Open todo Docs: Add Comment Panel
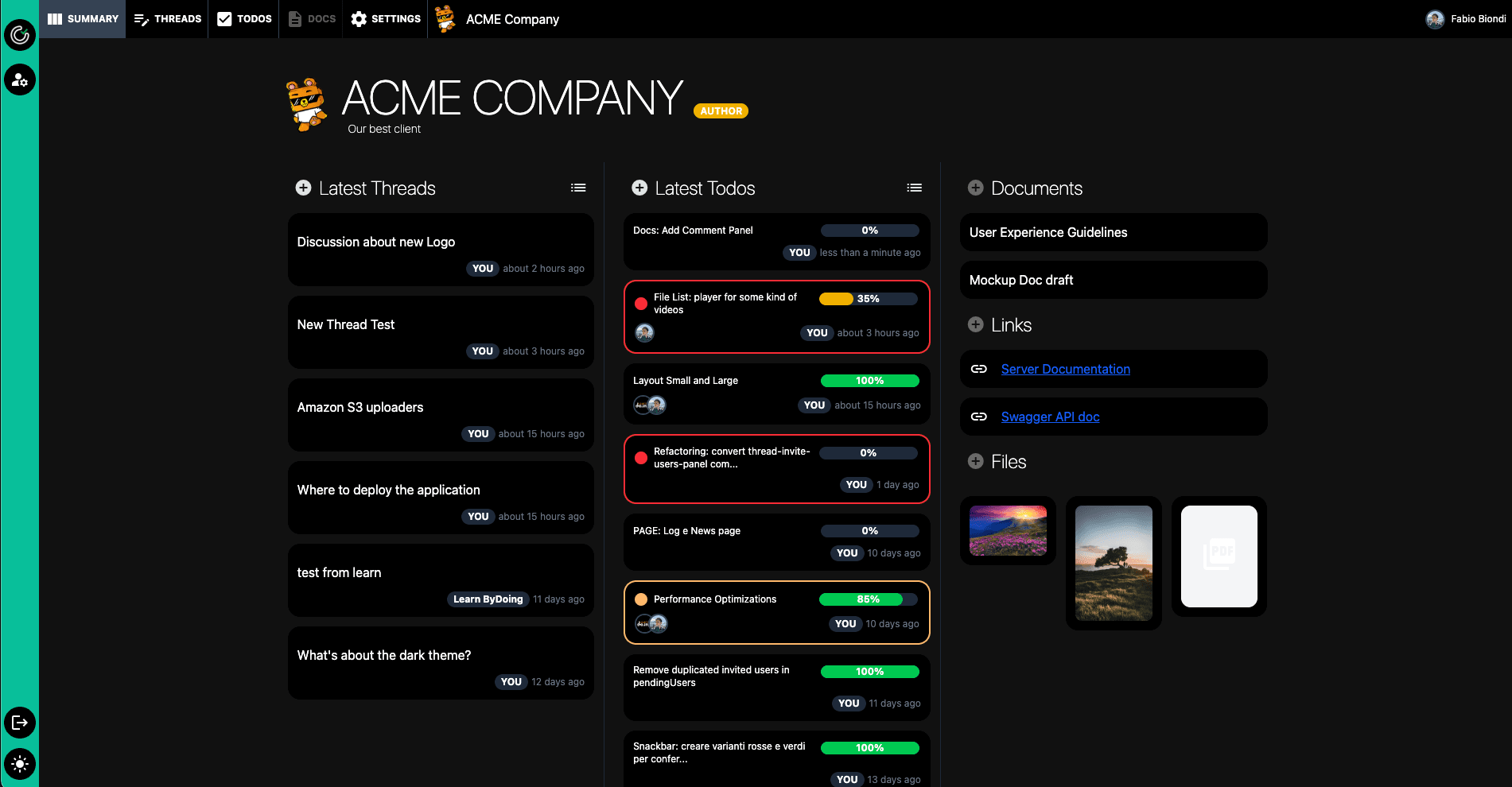The height and width of the screenshot is (787, 1512). [777, 242]
